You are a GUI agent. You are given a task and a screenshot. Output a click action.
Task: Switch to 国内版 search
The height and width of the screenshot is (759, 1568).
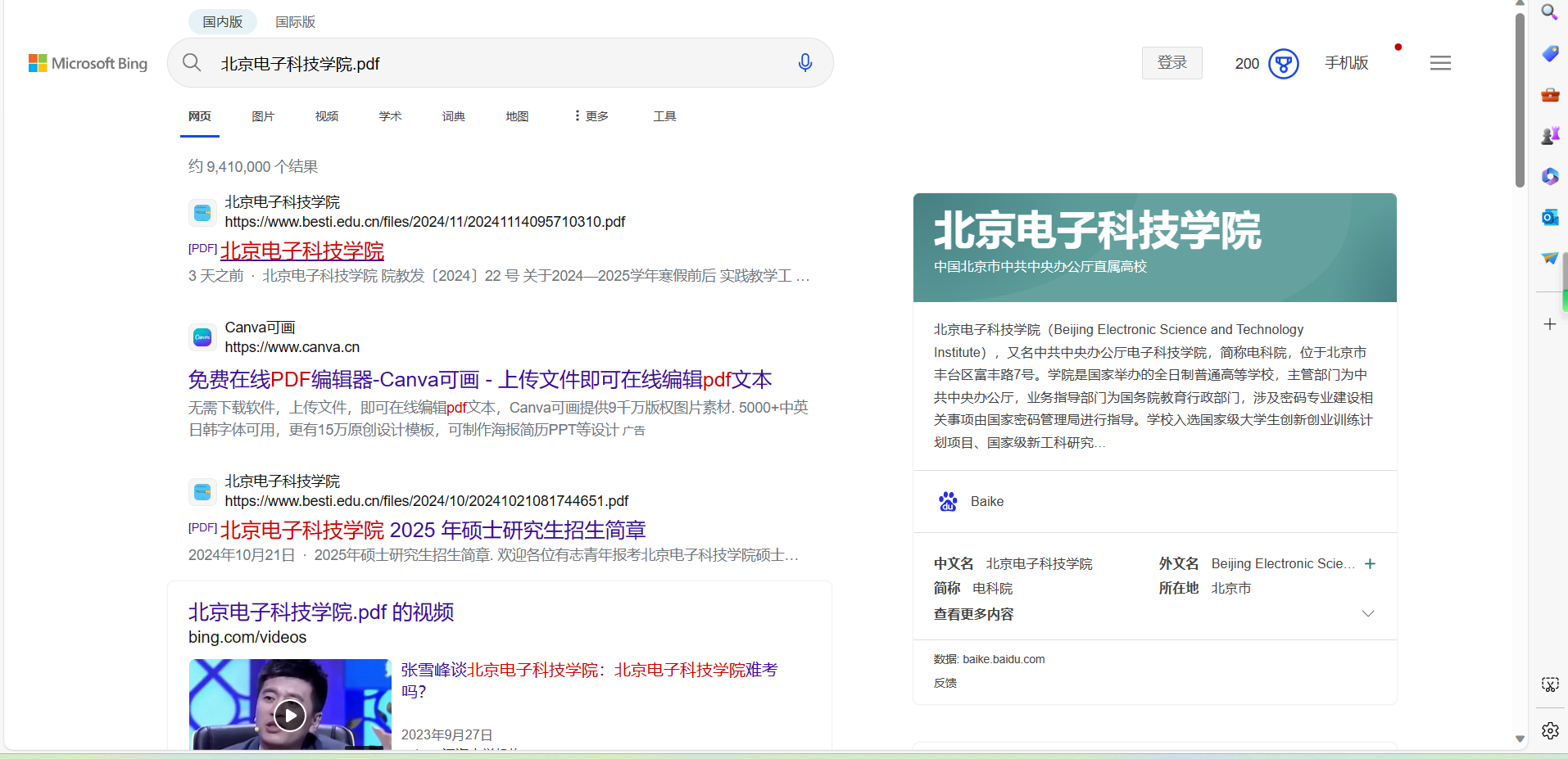click(223, 22)
